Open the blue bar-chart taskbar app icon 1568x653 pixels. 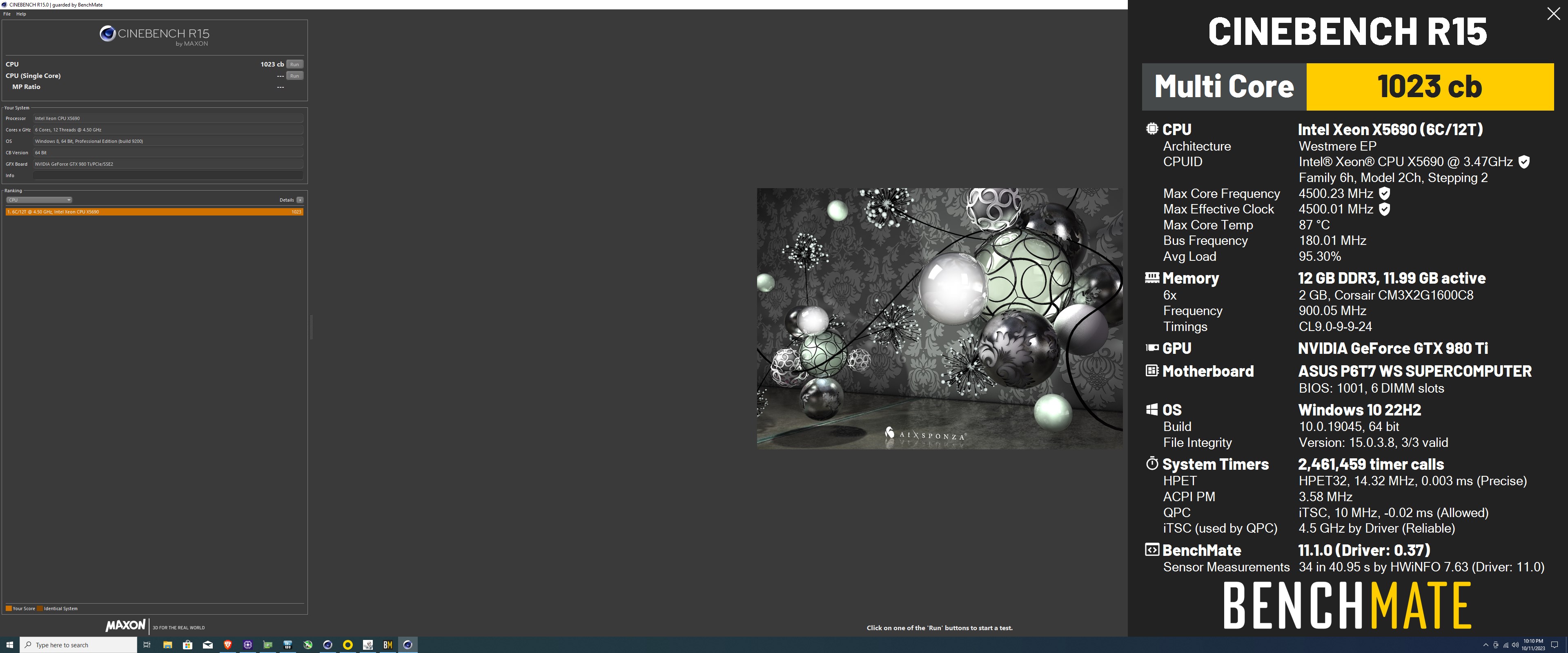point(288,645)
